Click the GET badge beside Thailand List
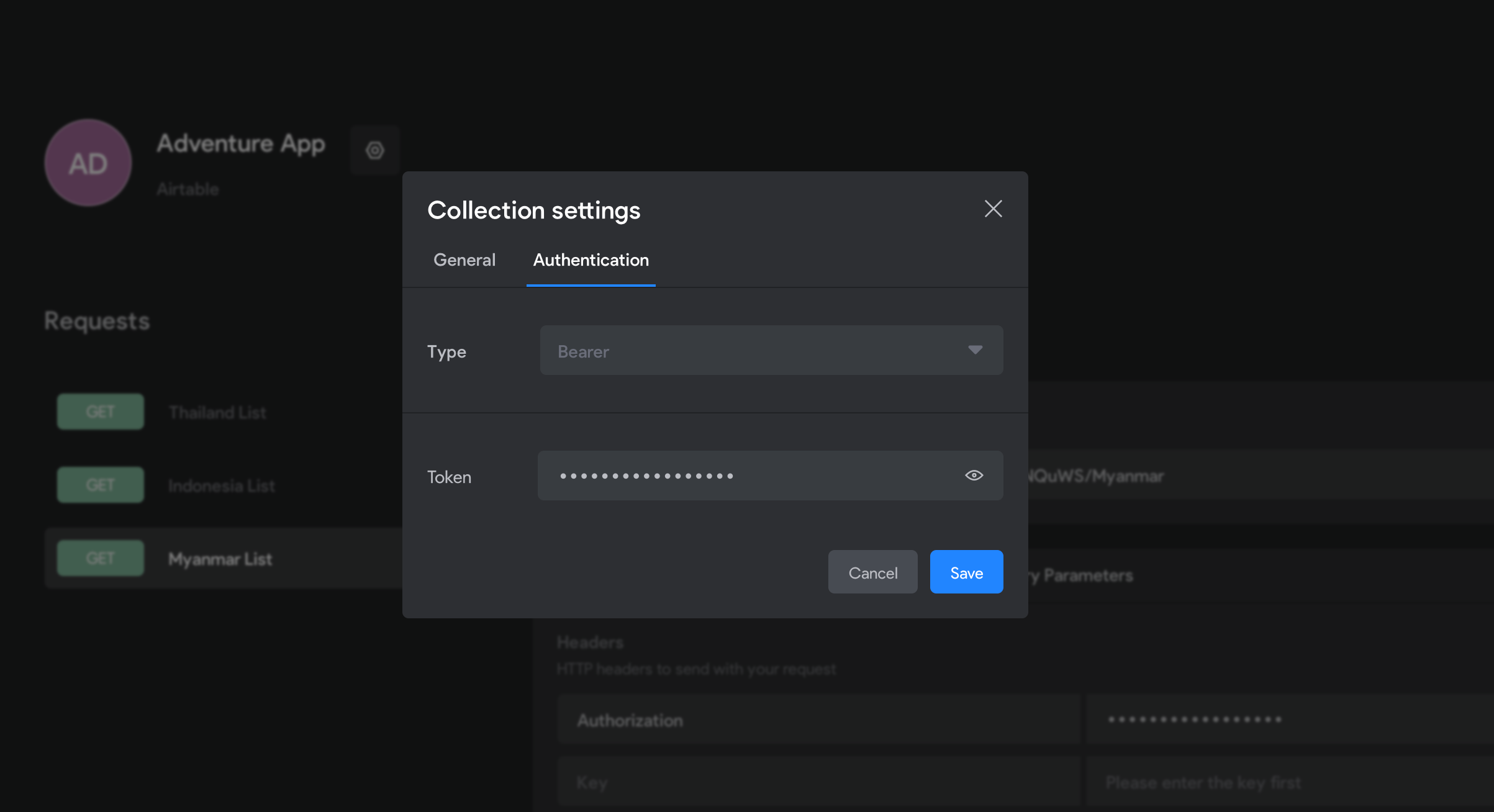This screenshot has width=1494, height=812. pos(101,412)
